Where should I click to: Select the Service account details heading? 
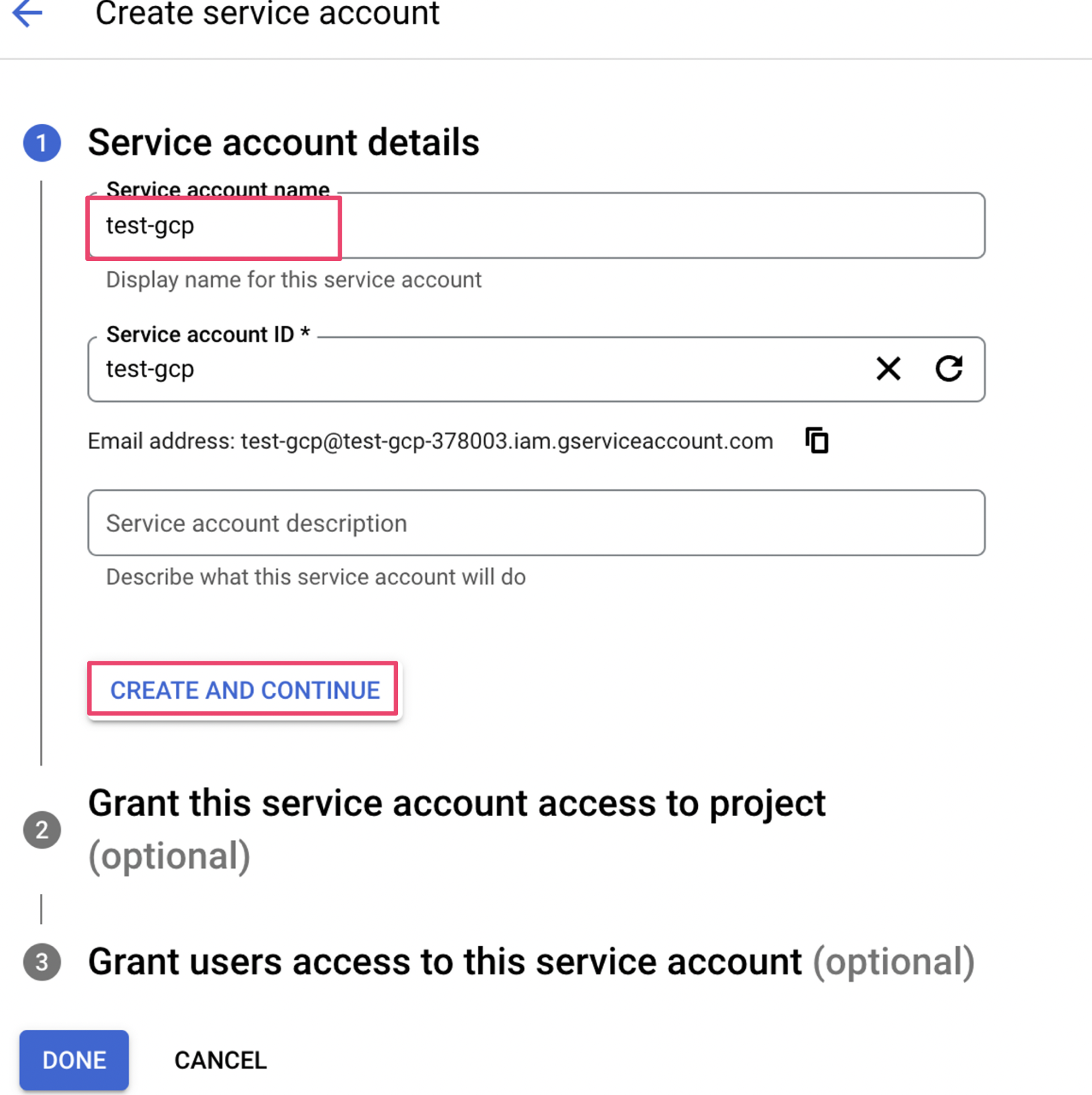(x=284, y=143)
